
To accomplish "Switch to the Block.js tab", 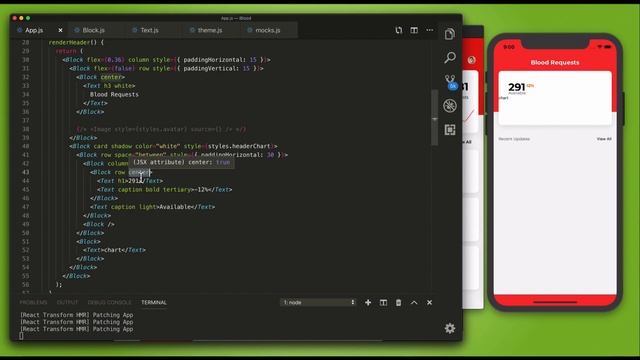I will [93, 30].
